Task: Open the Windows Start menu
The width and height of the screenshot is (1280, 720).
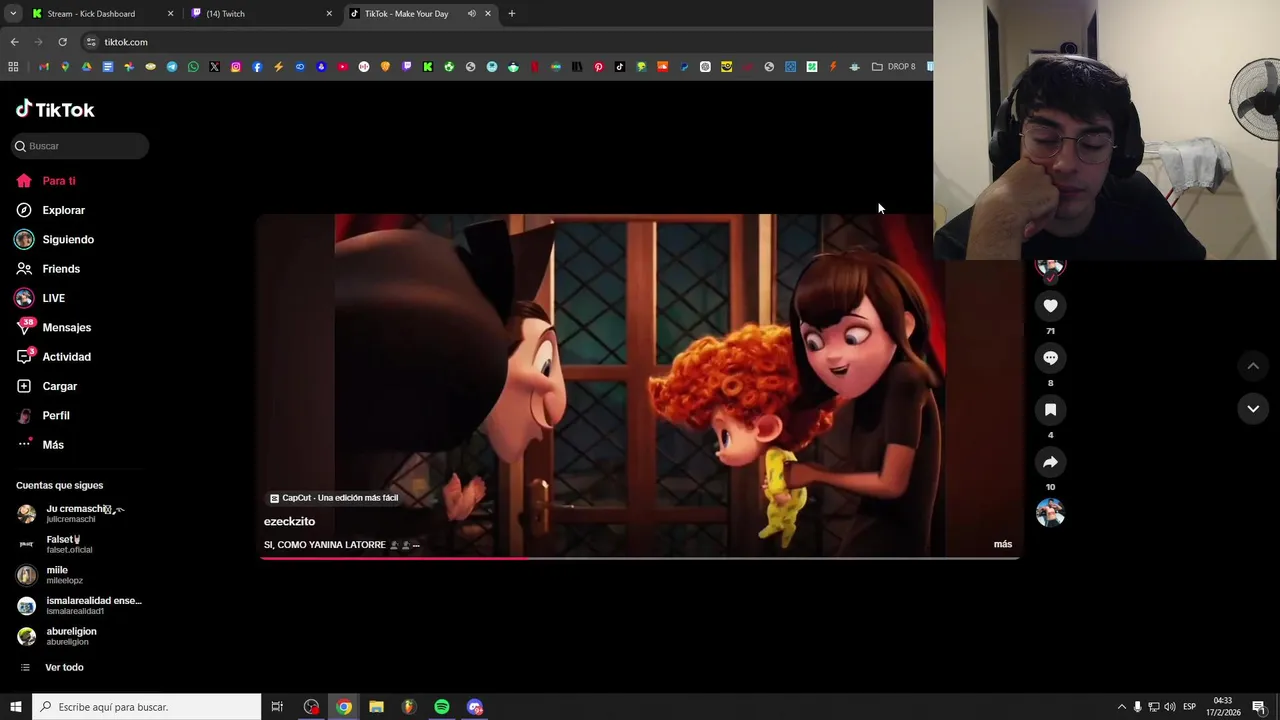Action: pyautogui.click(x=15, y=707)
